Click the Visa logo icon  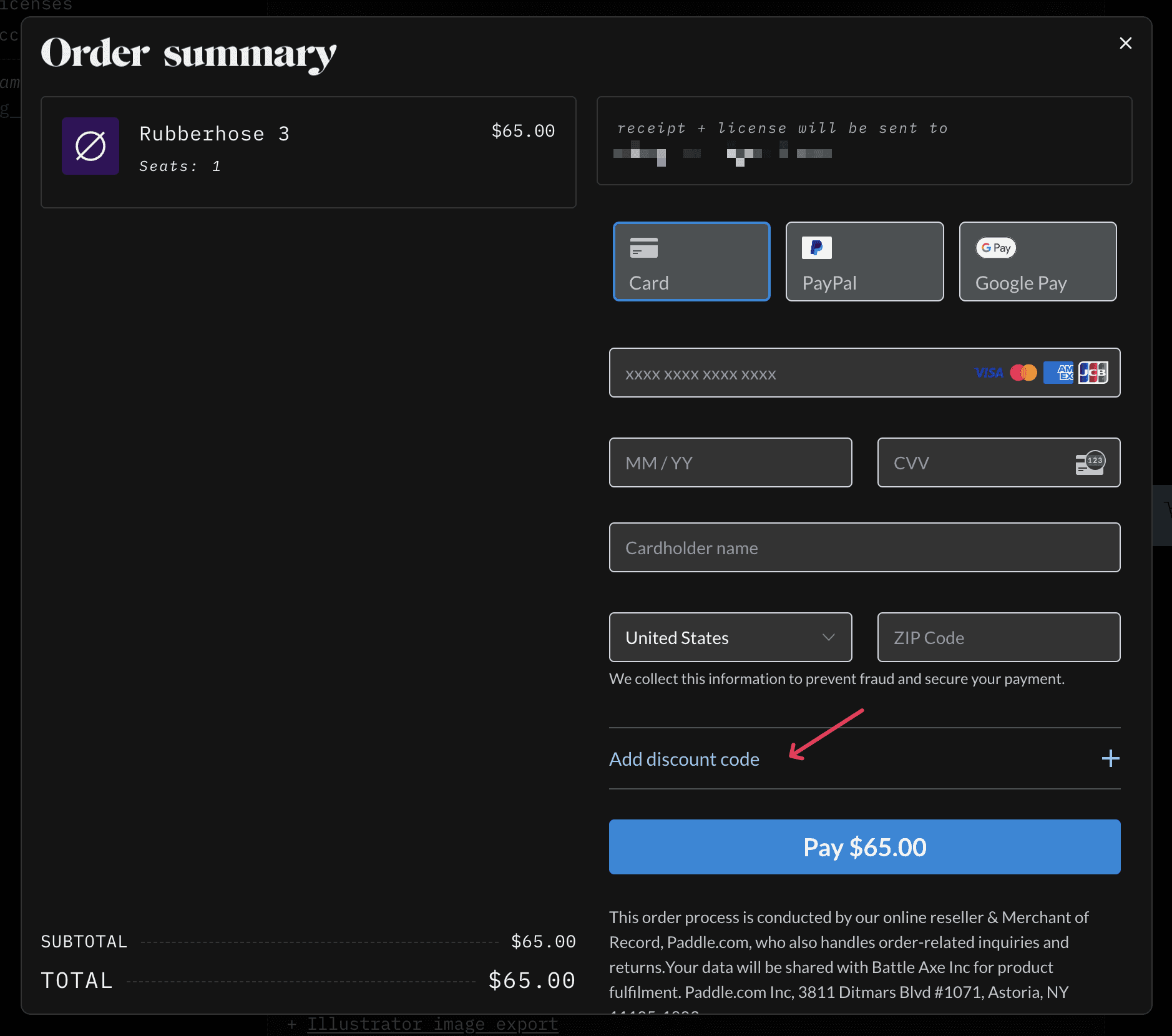pyautogui.click(x=990, y=373)
